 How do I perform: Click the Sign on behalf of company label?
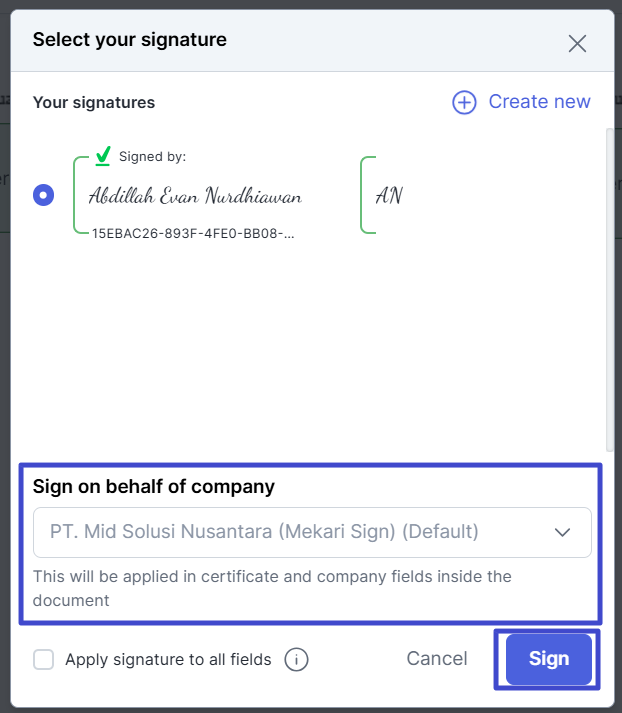click(154, 487)
